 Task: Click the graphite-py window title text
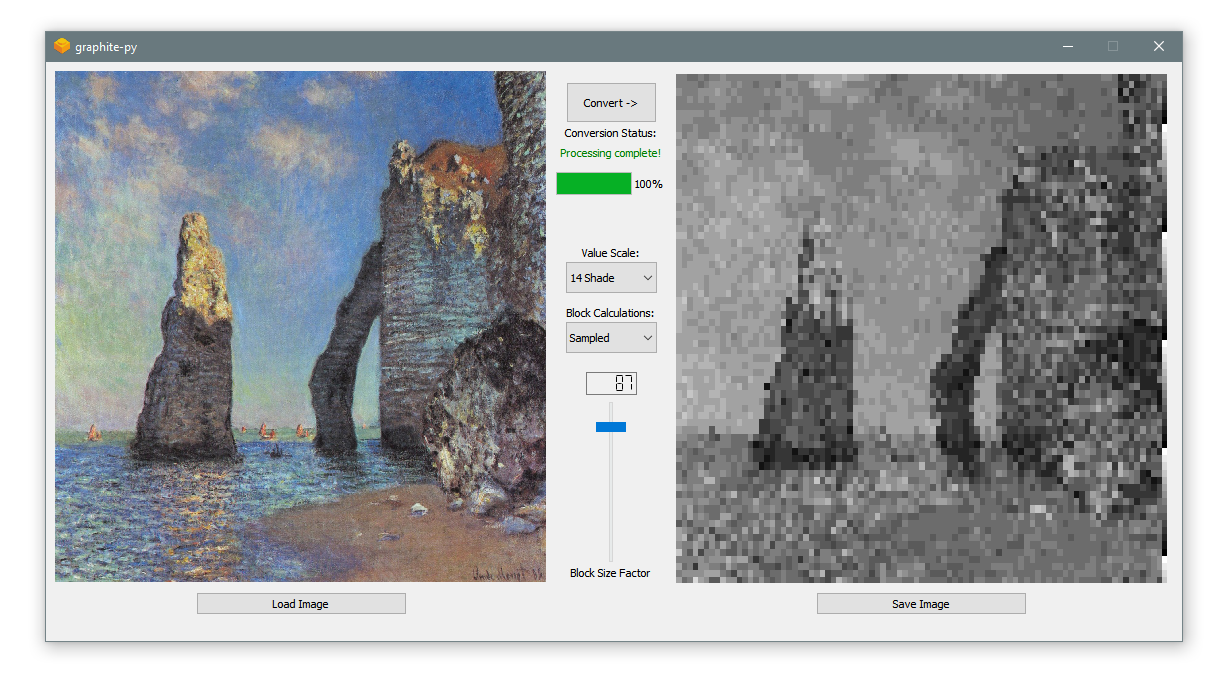pos(106,47)
